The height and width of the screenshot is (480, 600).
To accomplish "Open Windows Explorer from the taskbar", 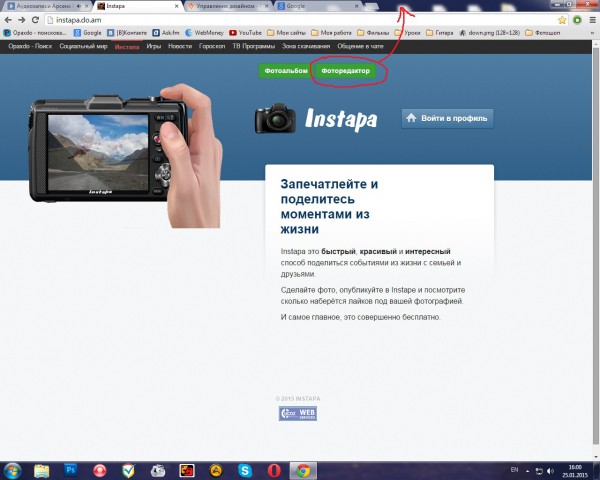I will tap(42, 470).
